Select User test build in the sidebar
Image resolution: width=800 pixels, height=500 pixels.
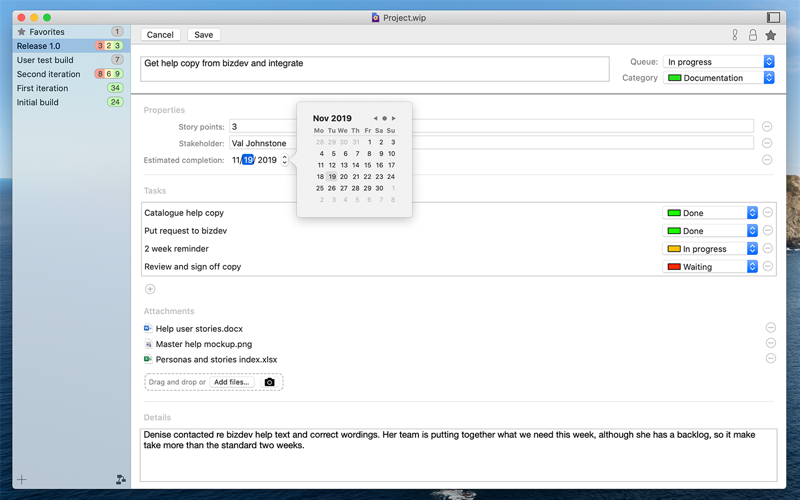pyautogui.click(x=71, y=60)
